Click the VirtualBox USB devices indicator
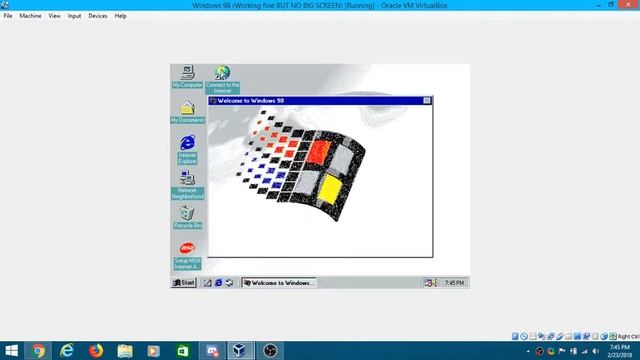This screenshot has width=640, height=360. (560, 336)
